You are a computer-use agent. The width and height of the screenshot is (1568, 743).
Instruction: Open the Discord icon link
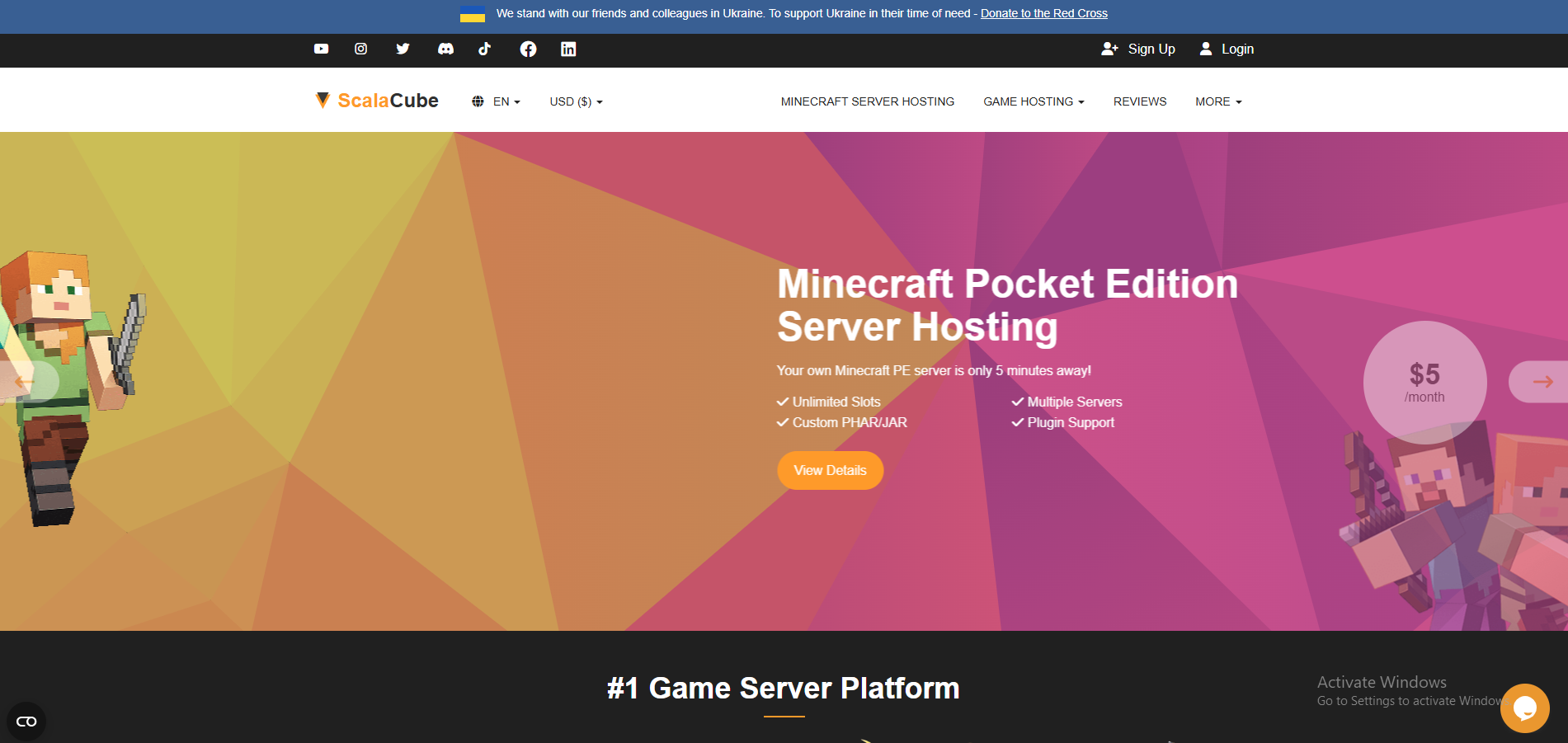tap(445, 49)
